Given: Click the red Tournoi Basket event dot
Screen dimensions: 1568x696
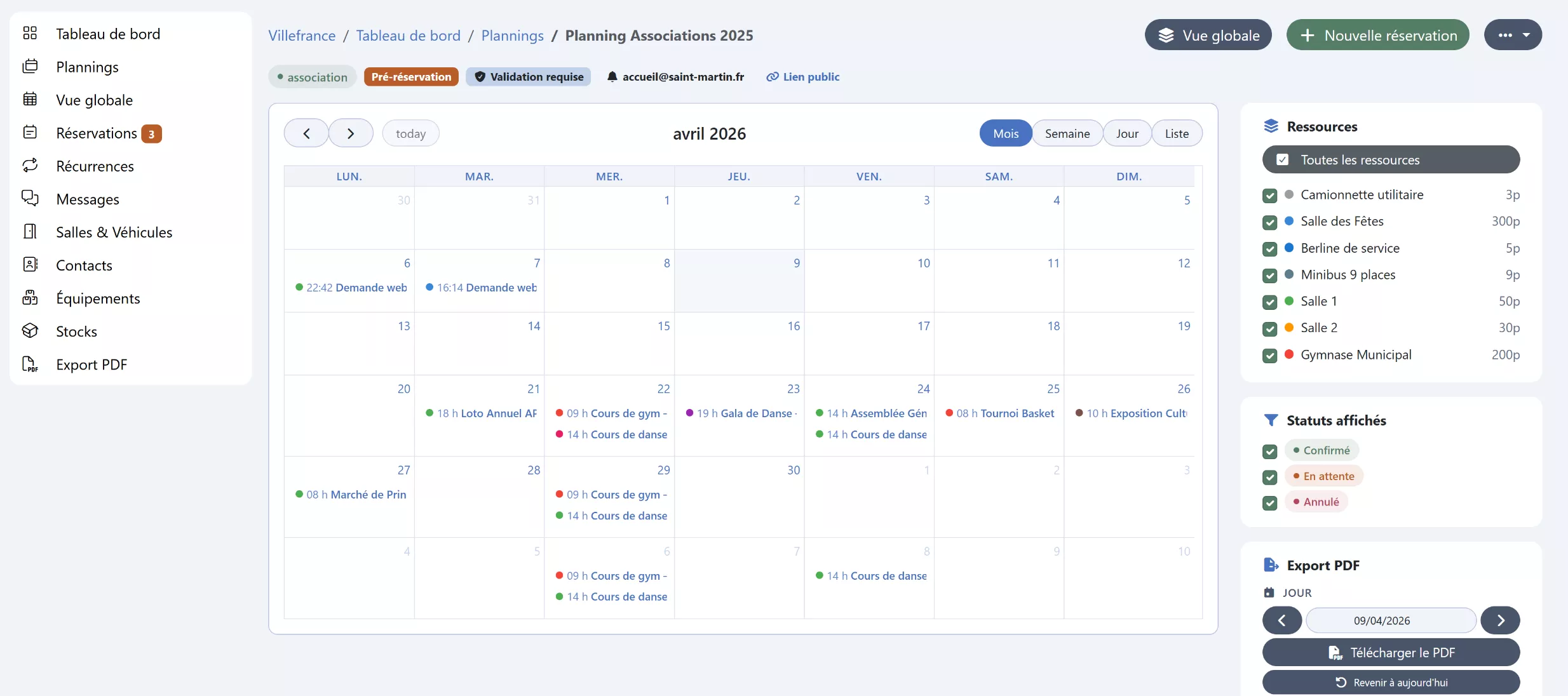Looking at the screenshot, I should (x=949, y=413).
